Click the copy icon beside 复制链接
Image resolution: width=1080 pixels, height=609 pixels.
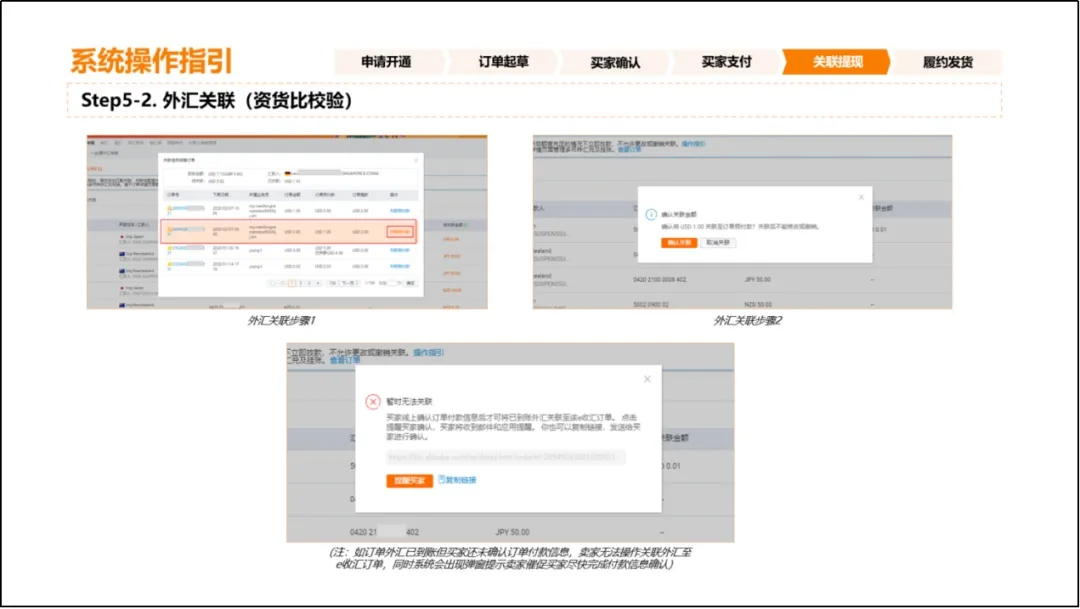pyautogui.click(x=441, y=480)
